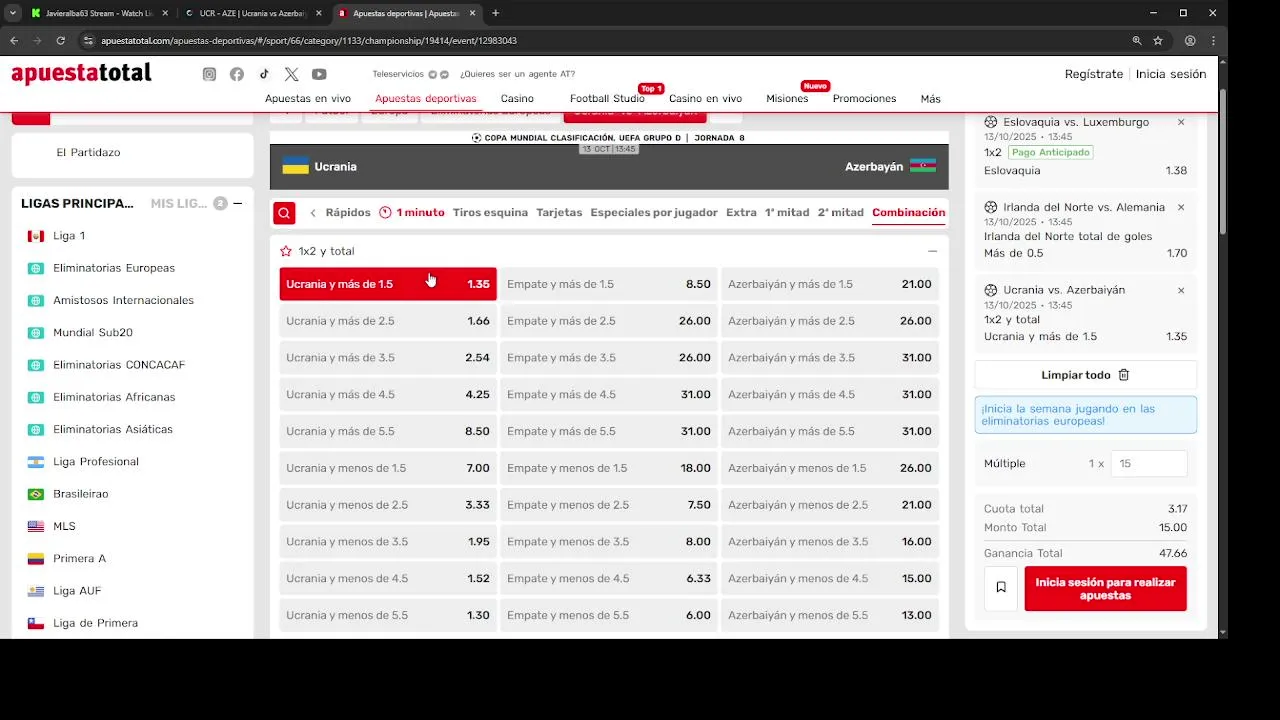
Task: Remove Irlanda del Norte vs. Alemania bet
Action: click(x=1181, y=207)
